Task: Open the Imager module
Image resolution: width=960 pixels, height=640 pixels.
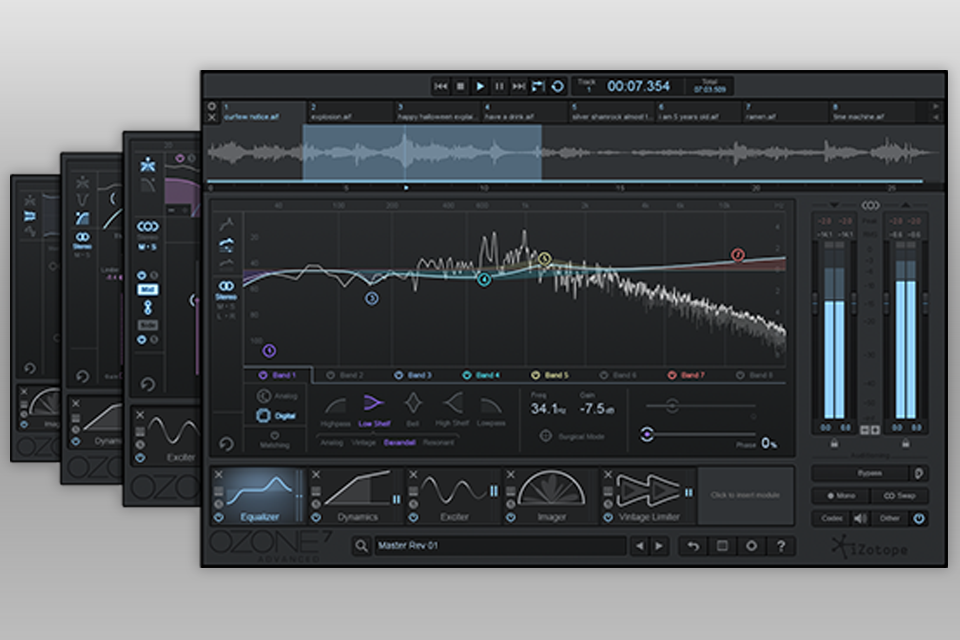Action: click(x=551, y=496)
